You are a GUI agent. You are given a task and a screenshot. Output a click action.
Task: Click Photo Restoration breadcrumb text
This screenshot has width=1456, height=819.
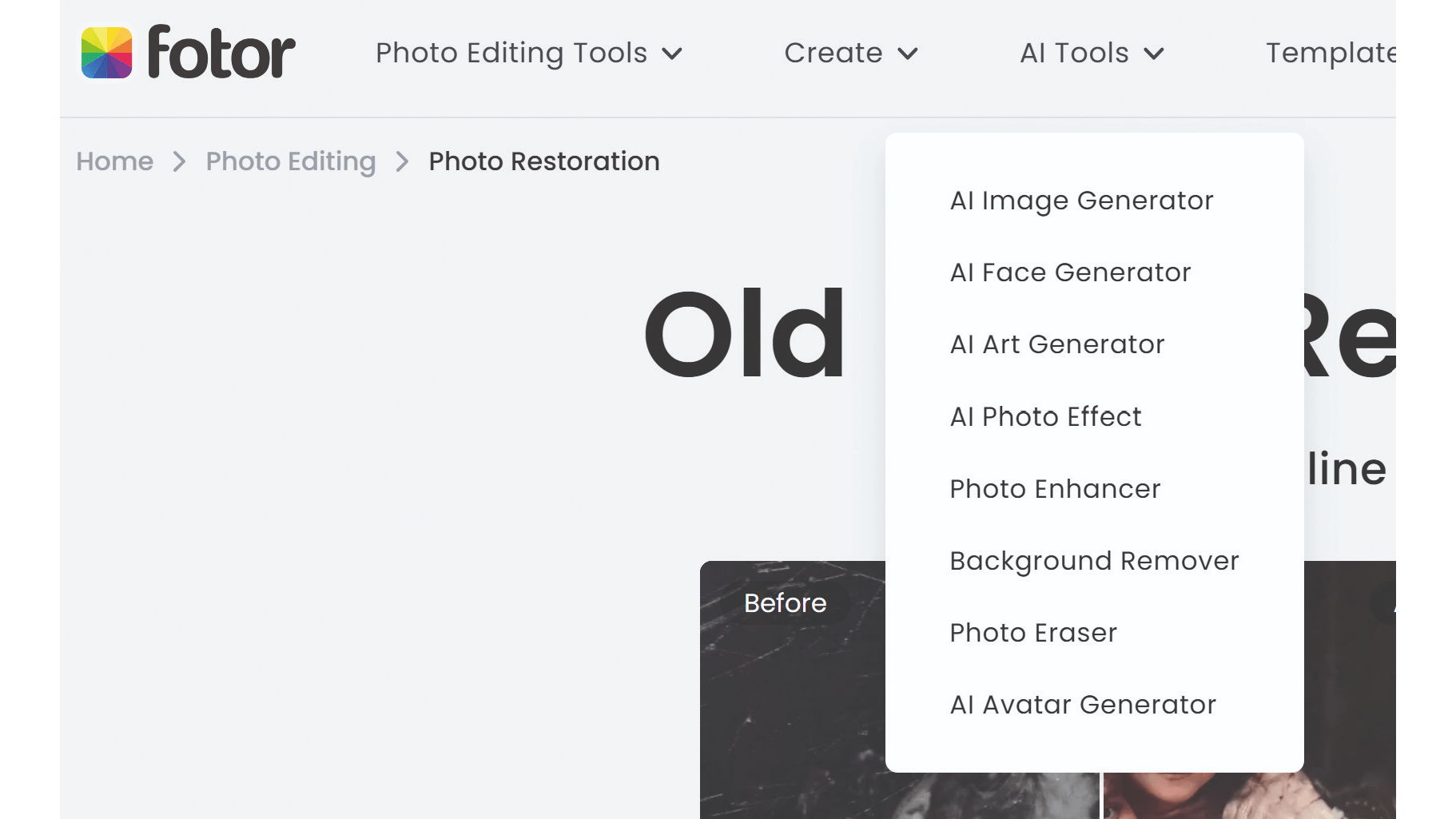[543, 161]
